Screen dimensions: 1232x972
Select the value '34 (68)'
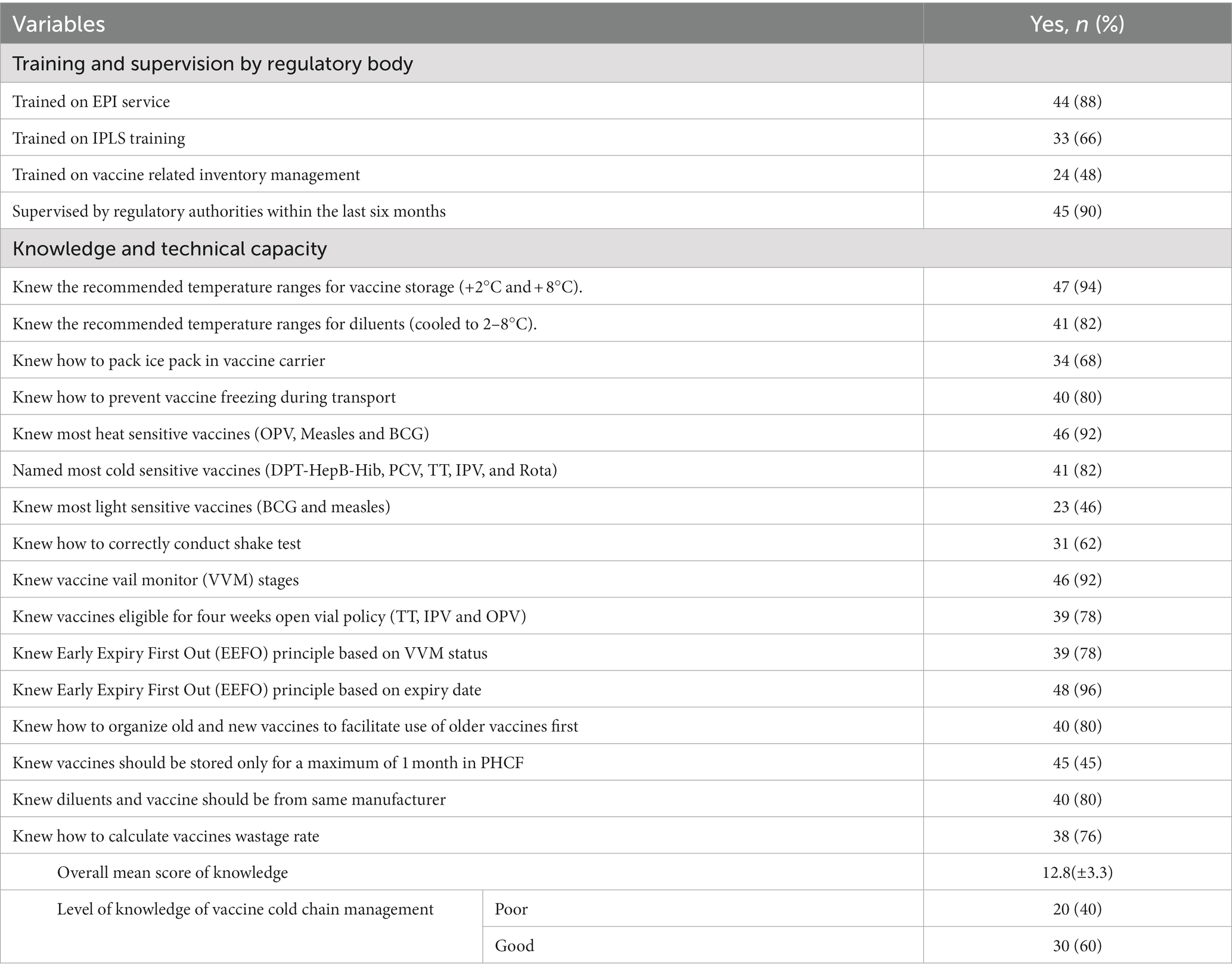[x=1077, y=361]
